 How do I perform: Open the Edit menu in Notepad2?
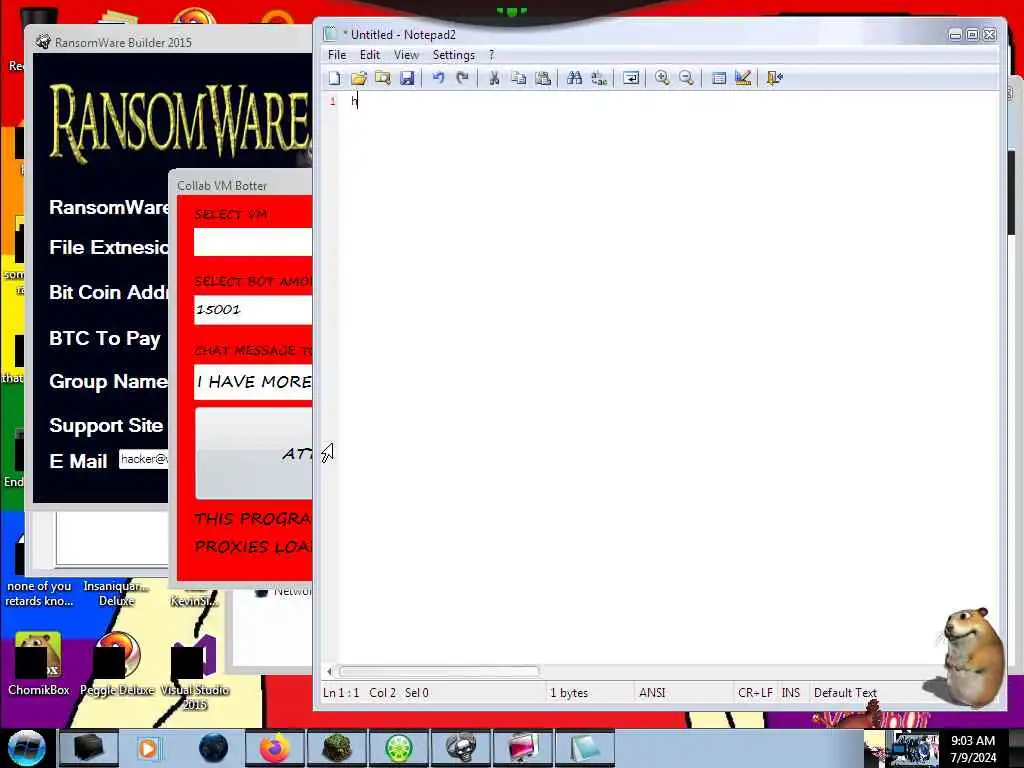370,55
